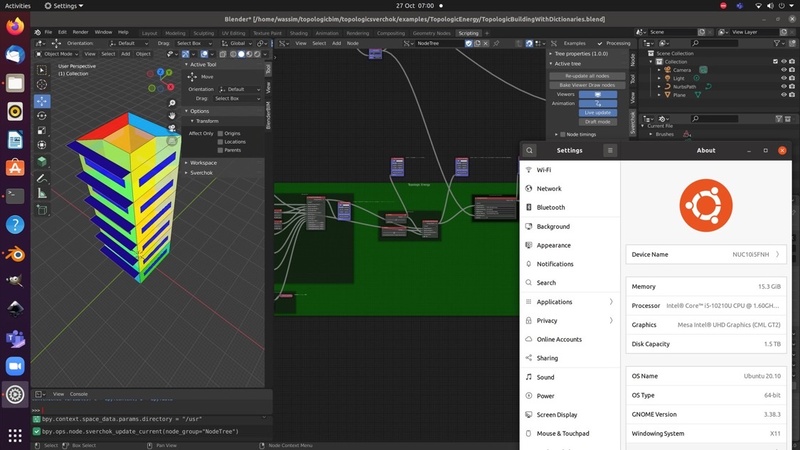Screen dimensions: 800x450
Task: Open Firefox from the Ubuntu dock
Action: point(15,26)
